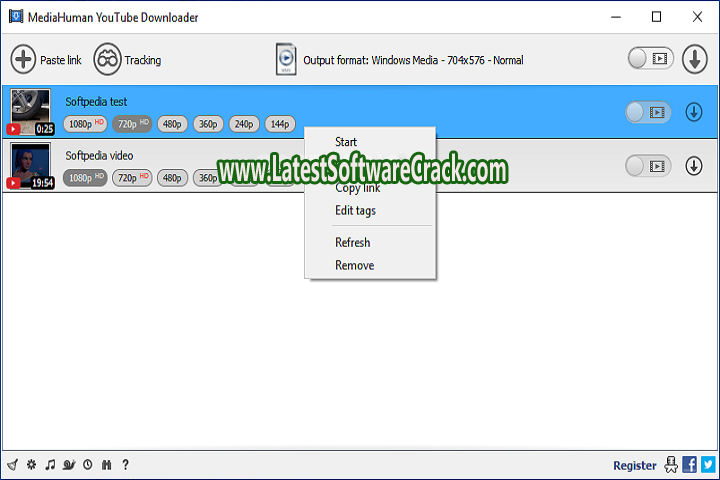Open the Facebook page icon
Screen dimensions: 720x480
[689, 465]
